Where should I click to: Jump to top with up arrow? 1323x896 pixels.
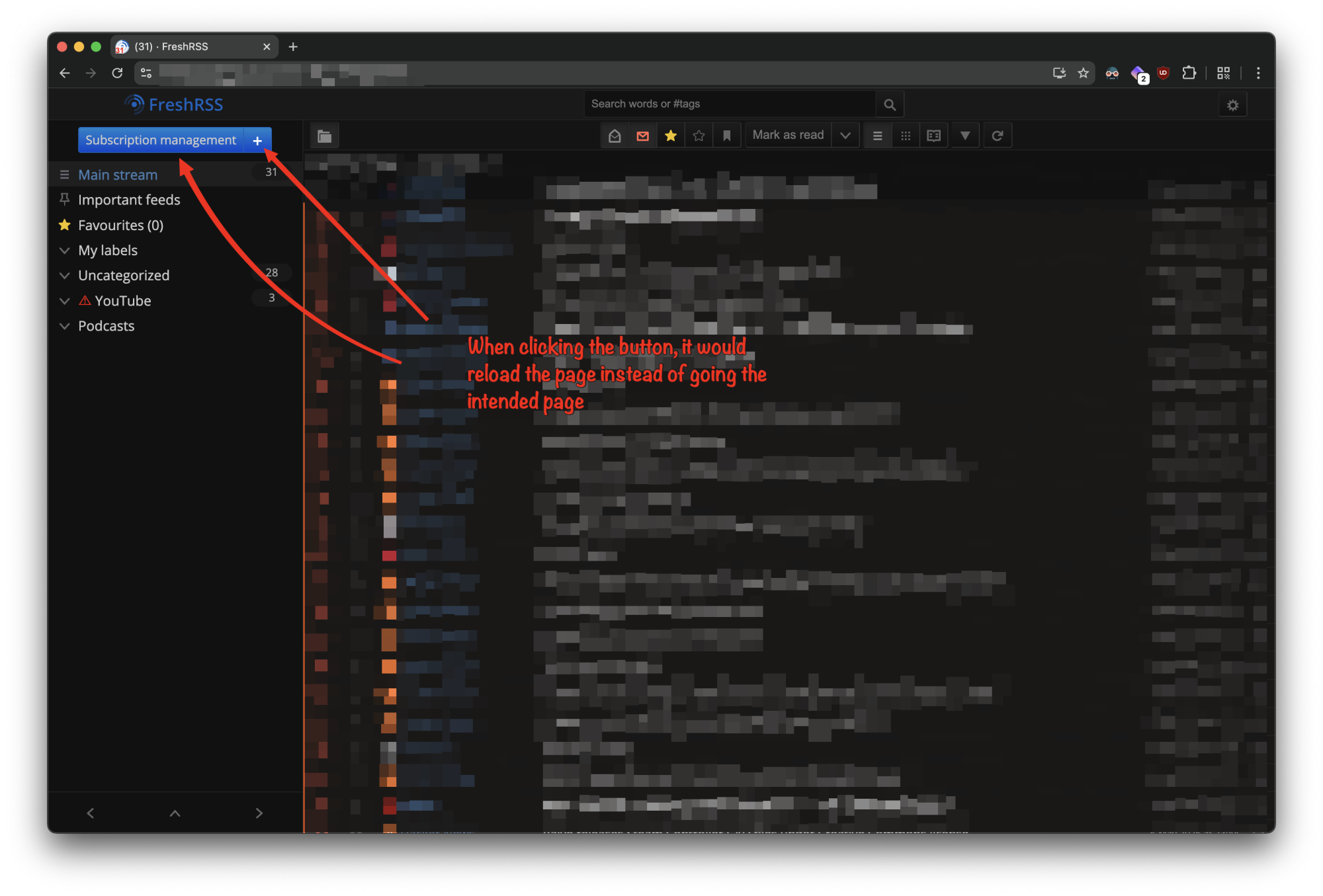[175, 813]
